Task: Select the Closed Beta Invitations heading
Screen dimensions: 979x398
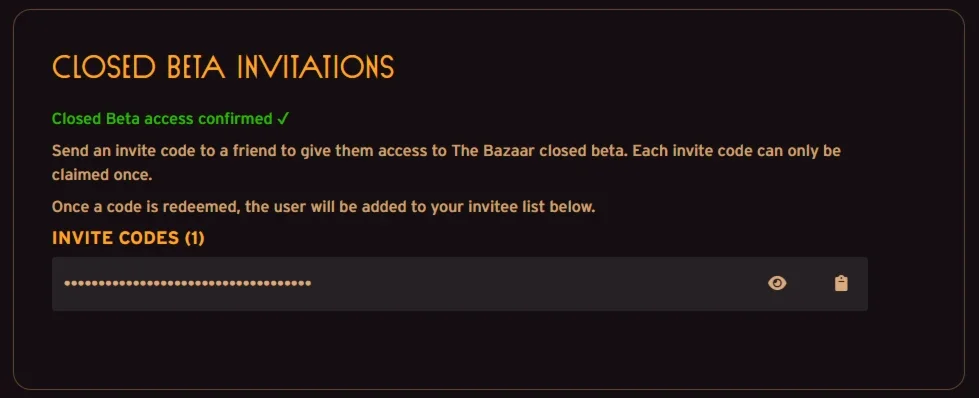Action: coord(223,67)
